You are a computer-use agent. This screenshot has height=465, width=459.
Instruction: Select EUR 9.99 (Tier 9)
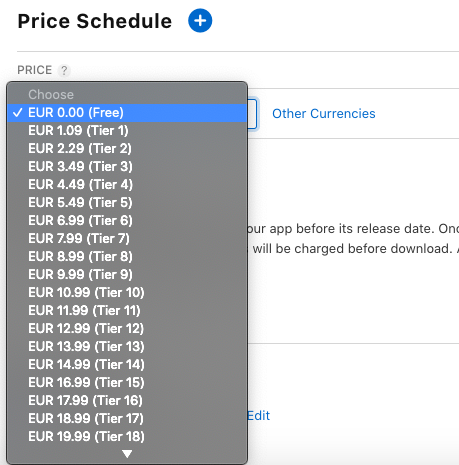[x=127, y=275]
